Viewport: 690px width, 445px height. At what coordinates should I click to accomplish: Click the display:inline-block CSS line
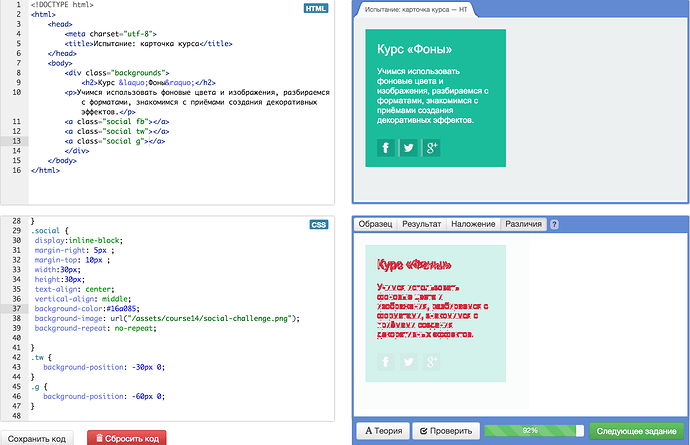point(79,240)
